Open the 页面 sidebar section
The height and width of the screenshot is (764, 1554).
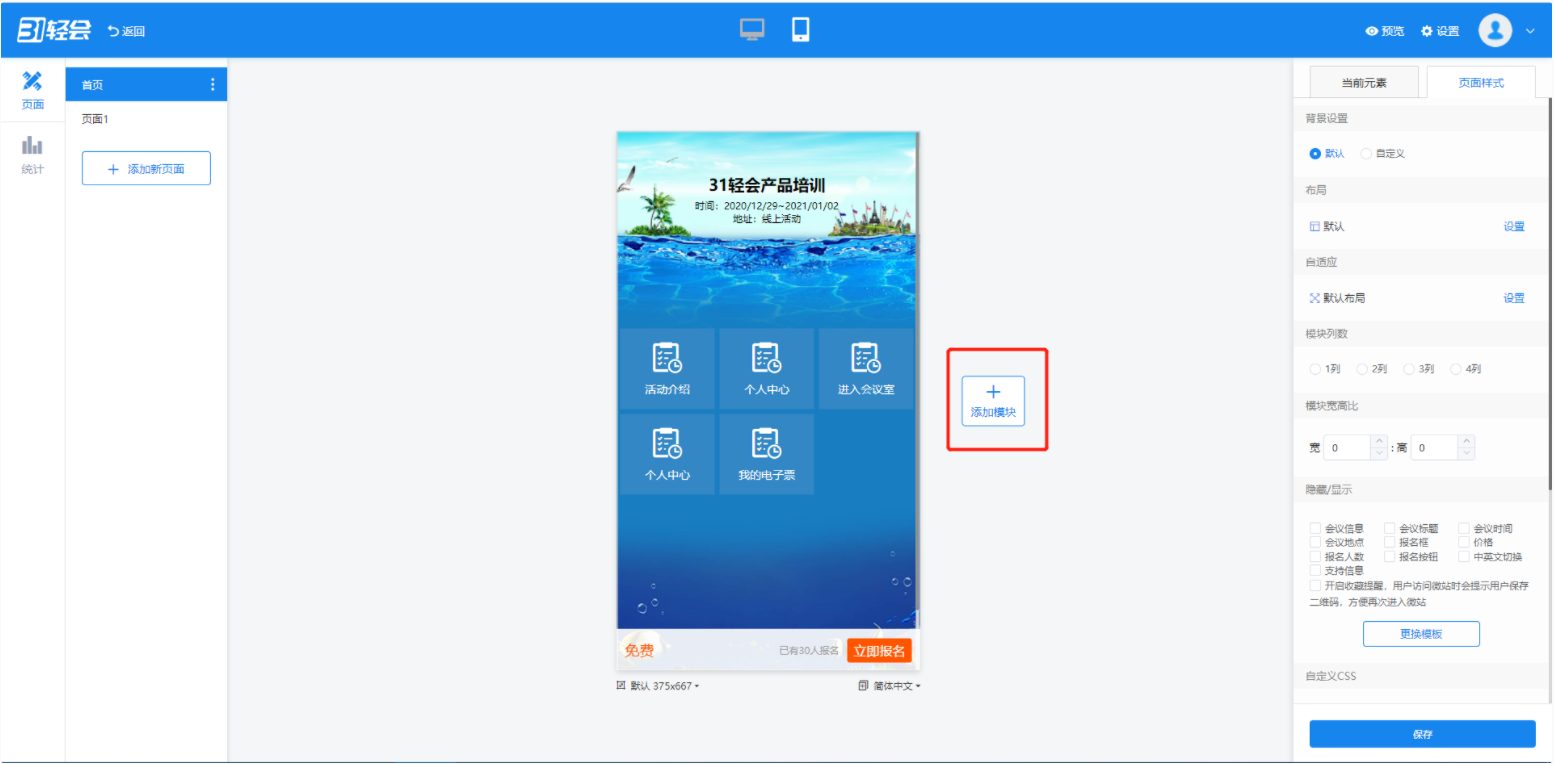tap(32, 90)
